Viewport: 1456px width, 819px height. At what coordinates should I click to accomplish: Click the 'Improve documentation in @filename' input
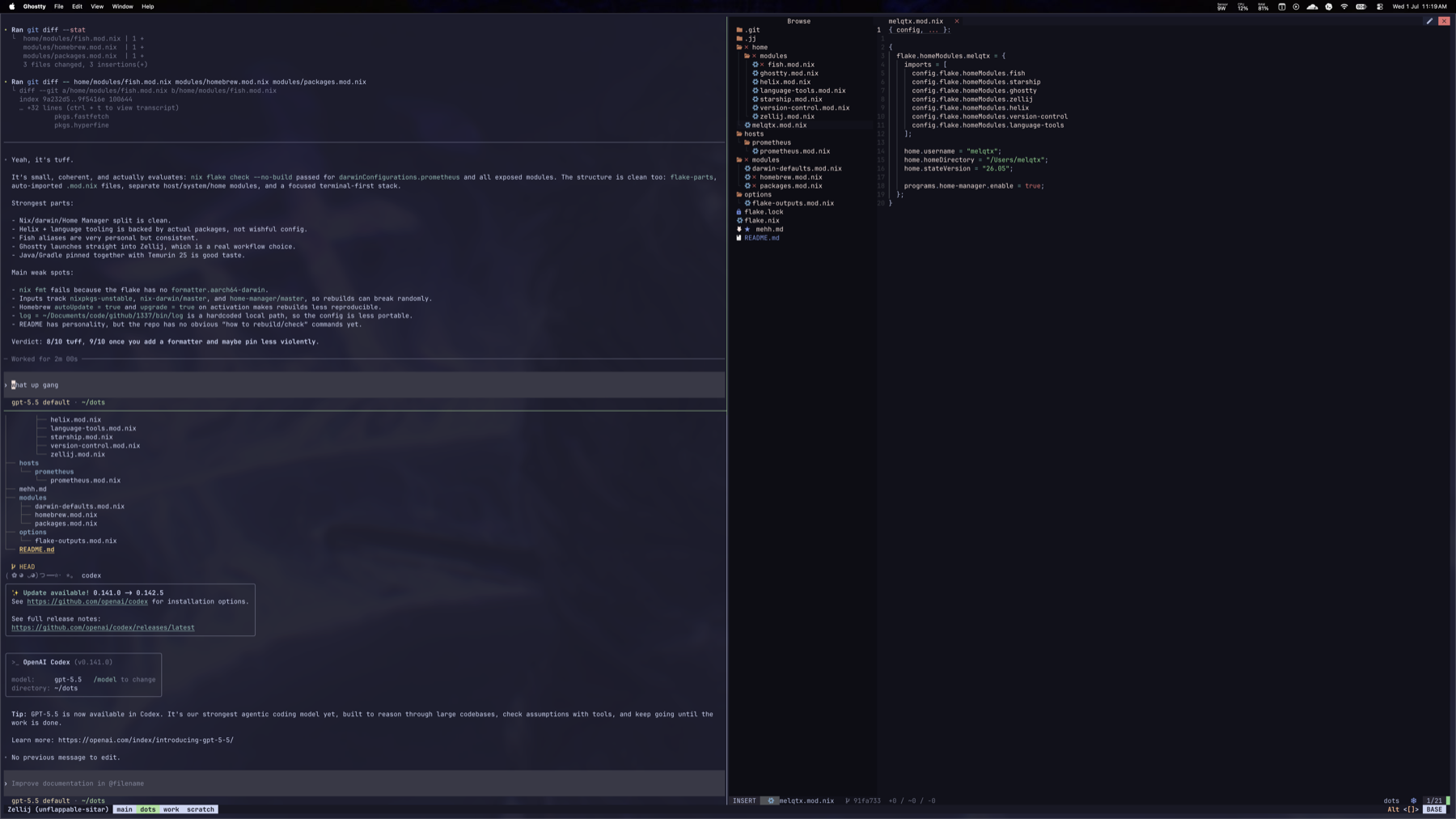364,783
